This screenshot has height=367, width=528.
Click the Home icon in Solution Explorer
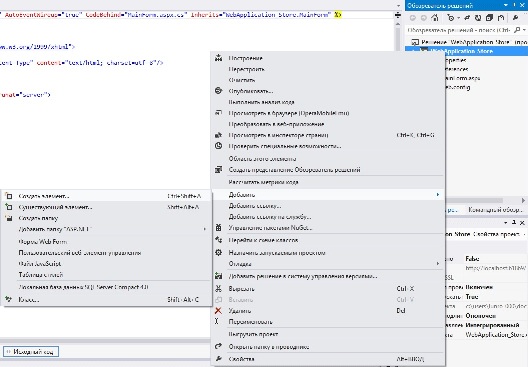point(435,18)
